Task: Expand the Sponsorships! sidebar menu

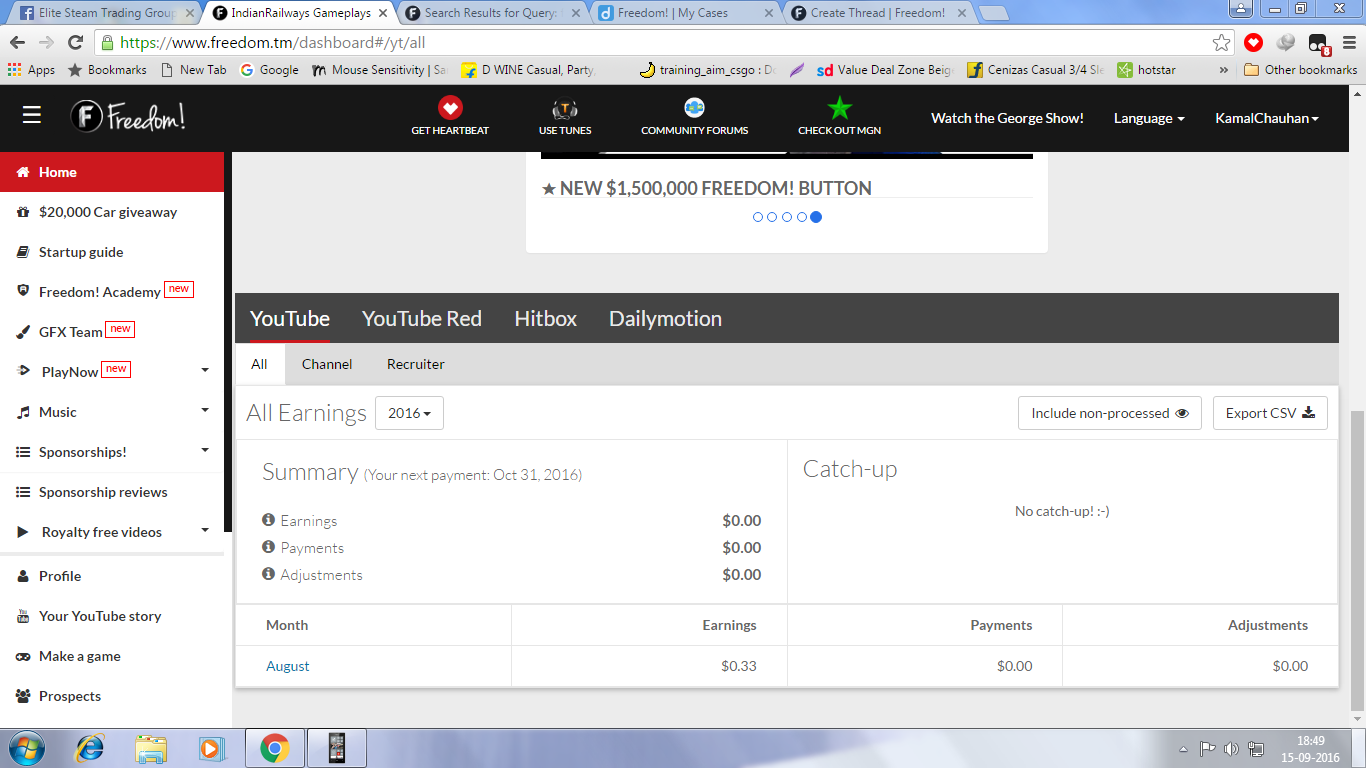Action: pyautogui.click(x=205, y=451)
